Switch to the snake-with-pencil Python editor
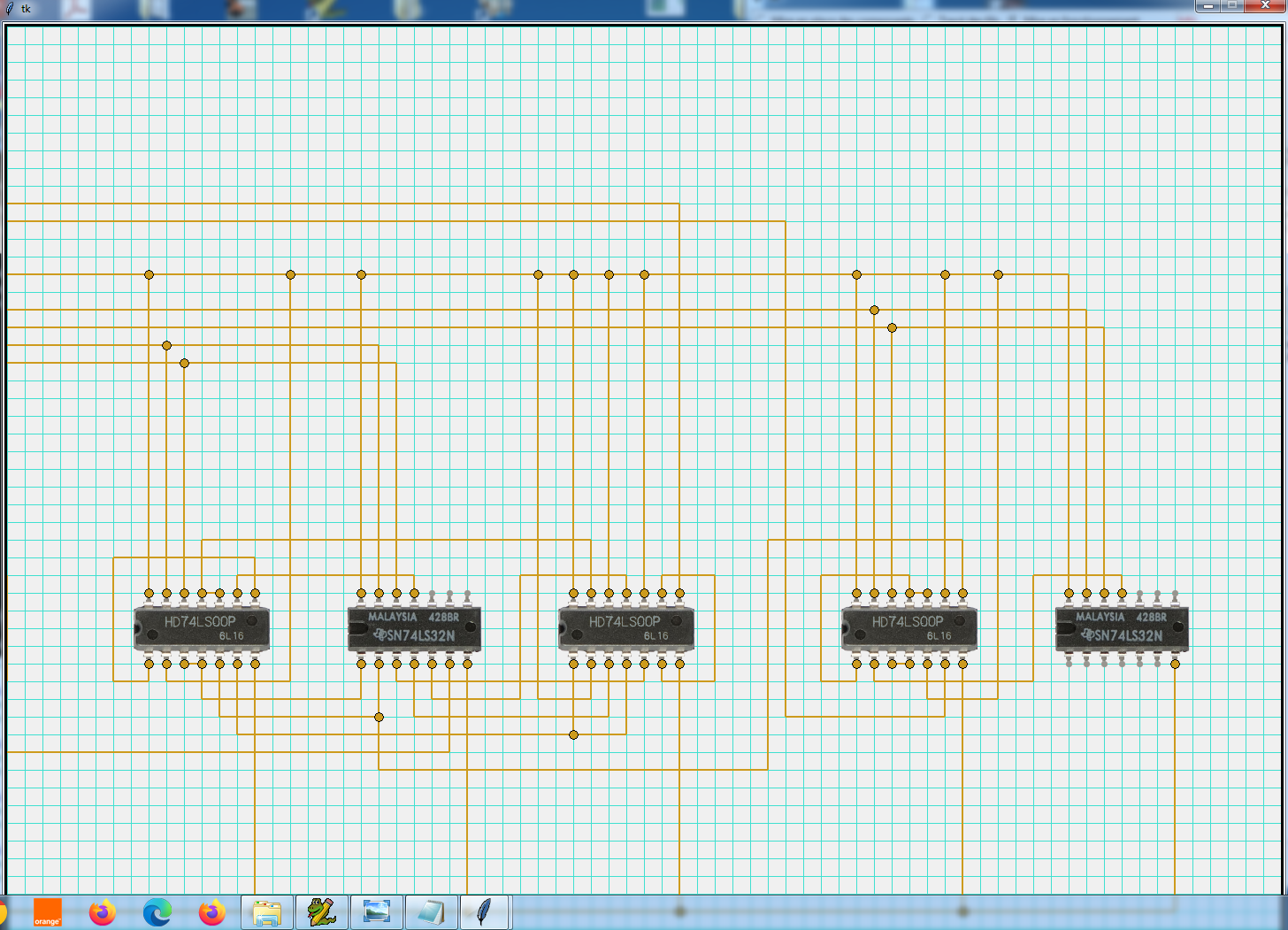The width and height of the screenshot is (1288, 930). click(x=321, y=911)
